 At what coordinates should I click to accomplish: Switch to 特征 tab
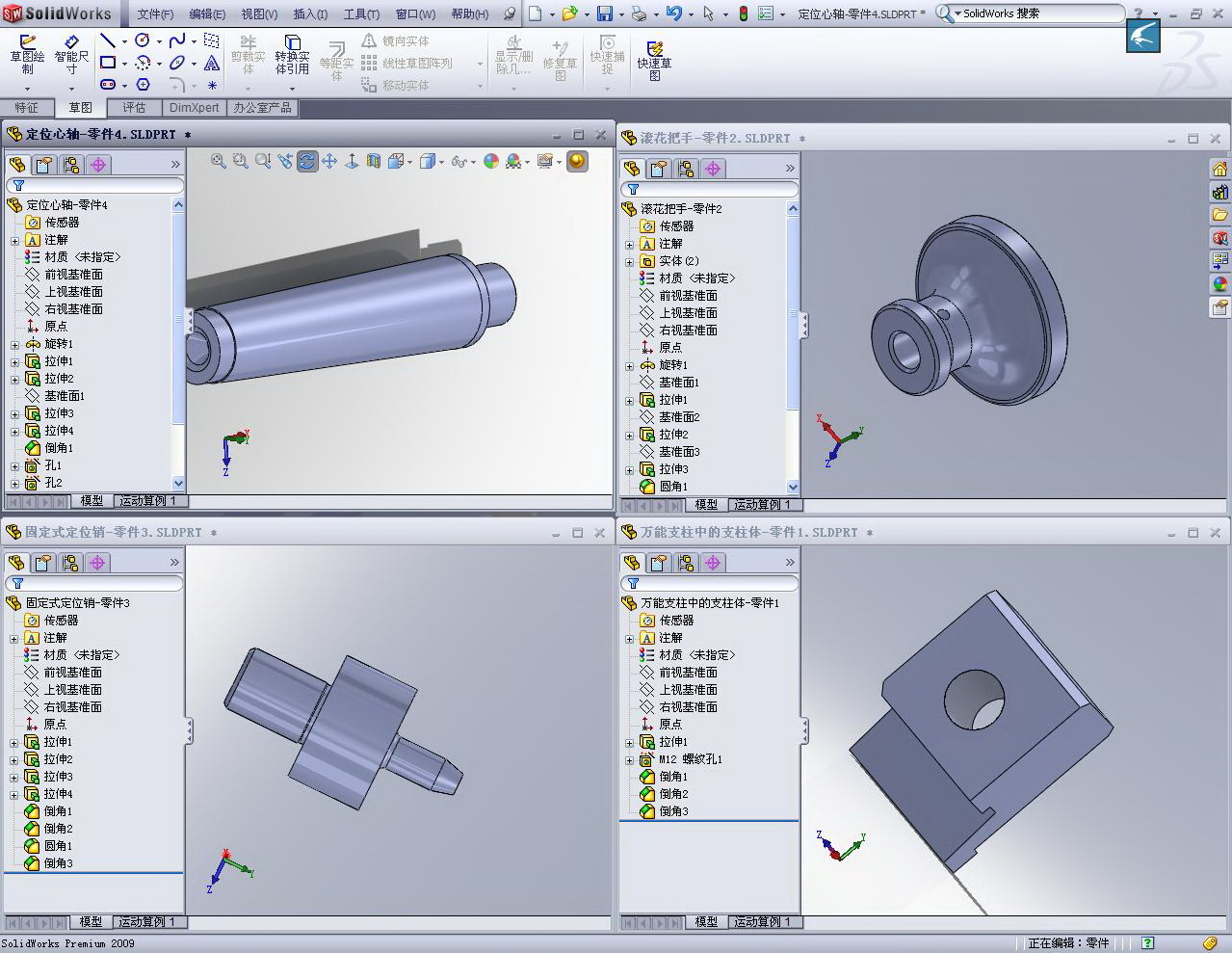click(27, 108)
